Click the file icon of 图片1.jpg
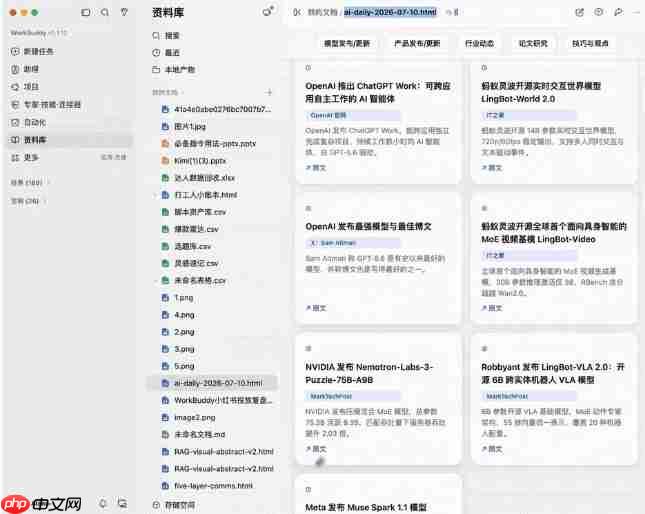This screenshot has height=514, width=645. coord(165,127)
